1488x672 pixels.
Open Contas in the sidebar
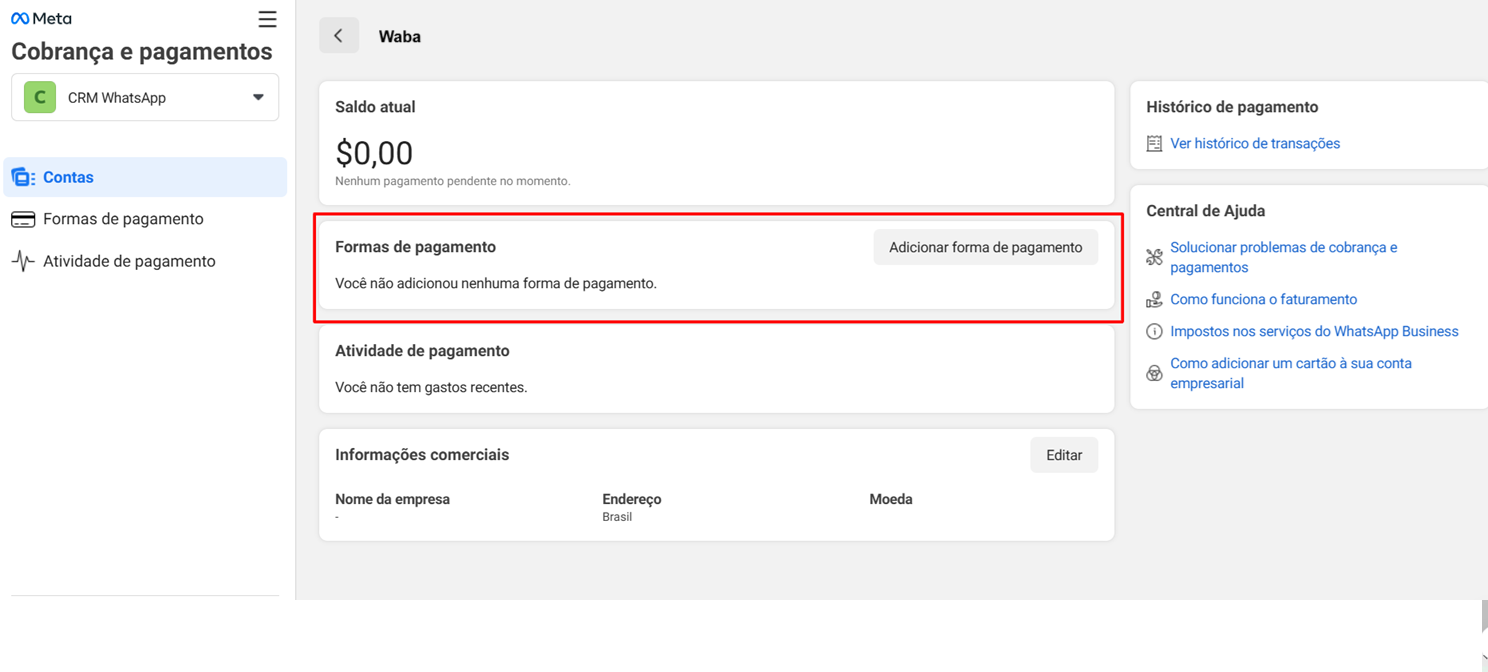pyautogui.click(x=68, y=176)
